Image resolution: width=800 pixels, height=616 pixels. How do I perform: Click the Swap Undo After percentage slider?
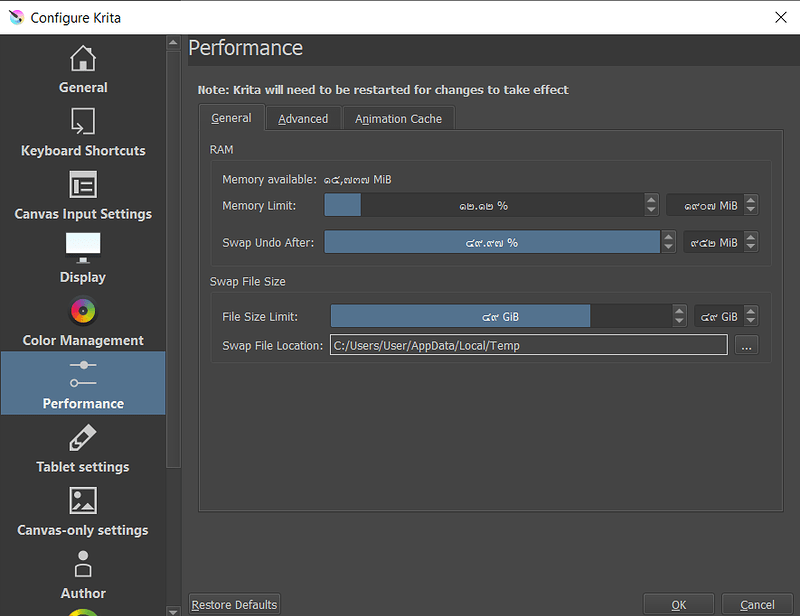pos(492,242)
